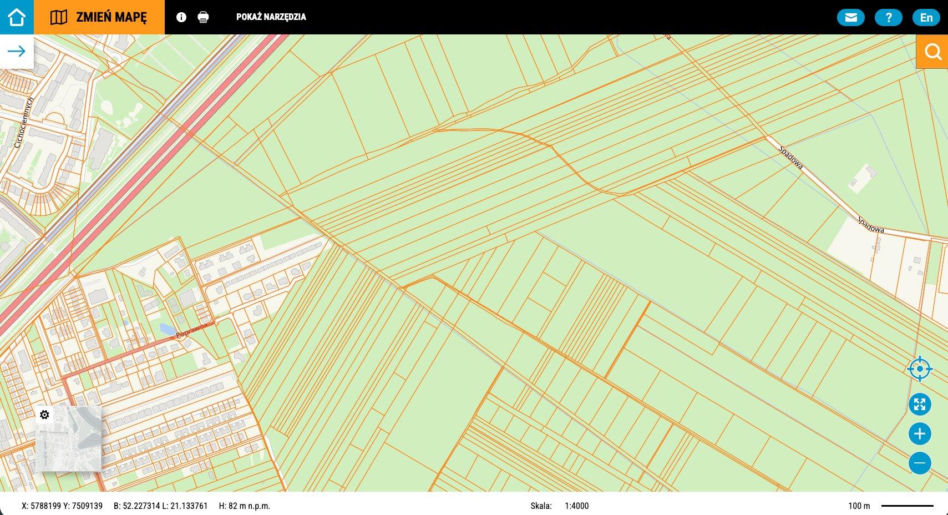The image size is (948, 515).
Task: Toggle full screen map view
Action: [x=920, y=404]
